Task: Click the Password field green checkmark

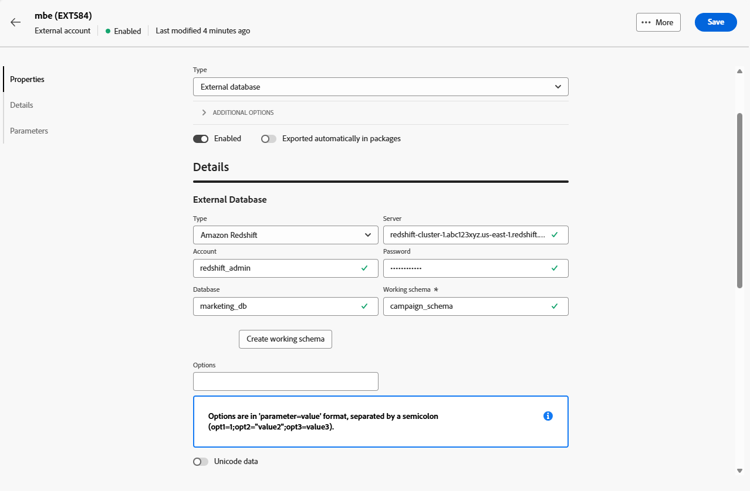Action: 555,268
